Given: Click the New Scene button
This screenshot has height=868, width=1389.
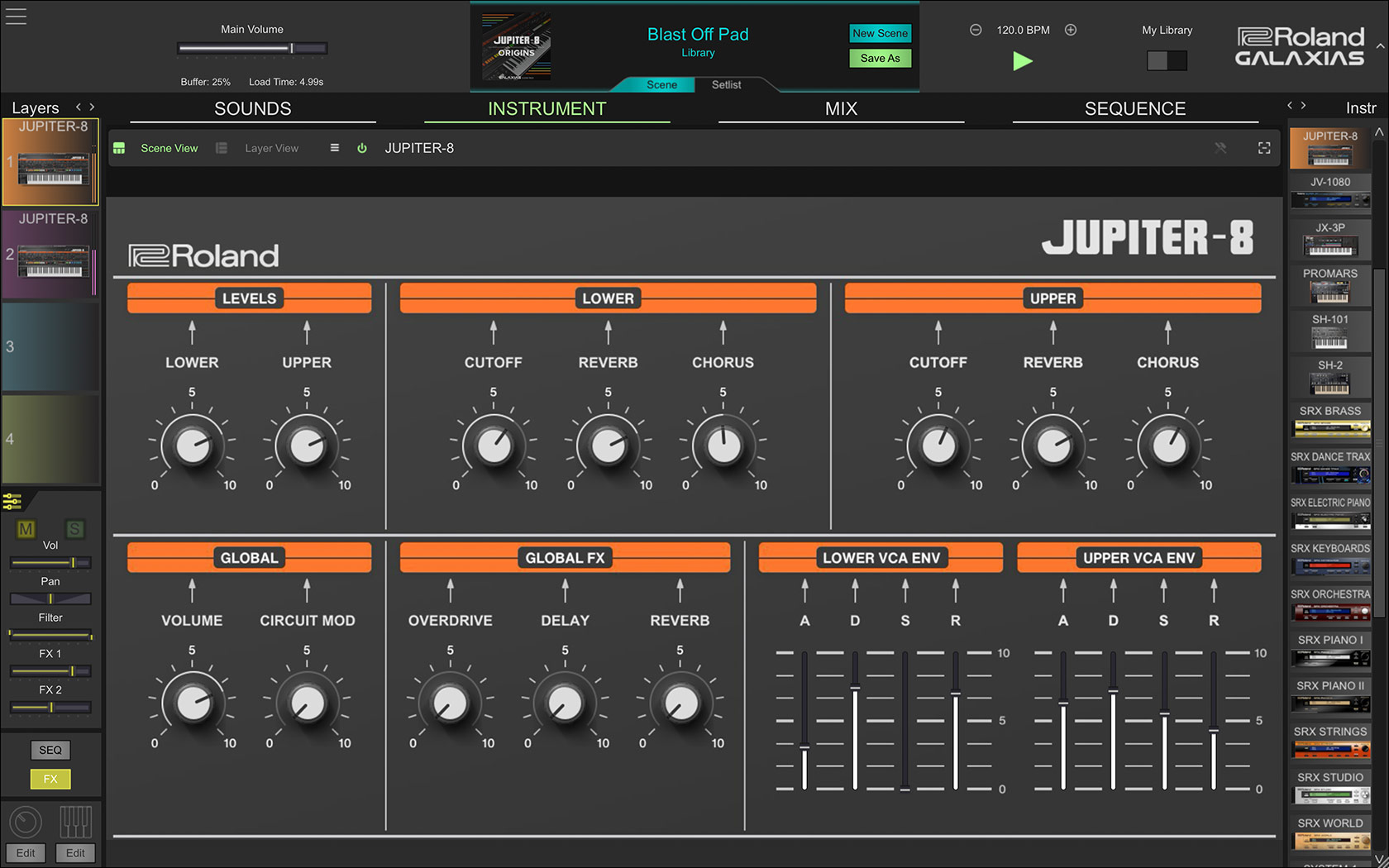Looking at the screenshot, I should tap(881, 33).
